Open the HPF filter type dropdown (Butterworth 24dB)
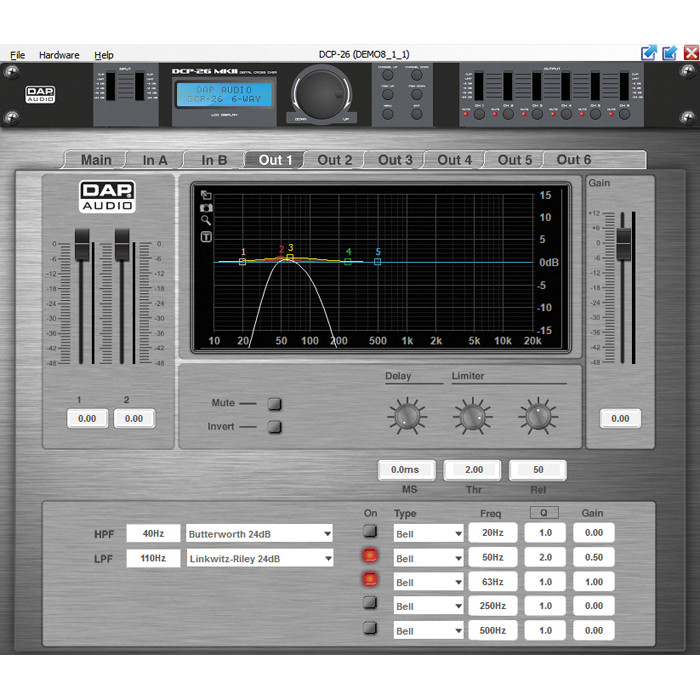The width and height of the screenshot is (700, 700). coord(259,534)
